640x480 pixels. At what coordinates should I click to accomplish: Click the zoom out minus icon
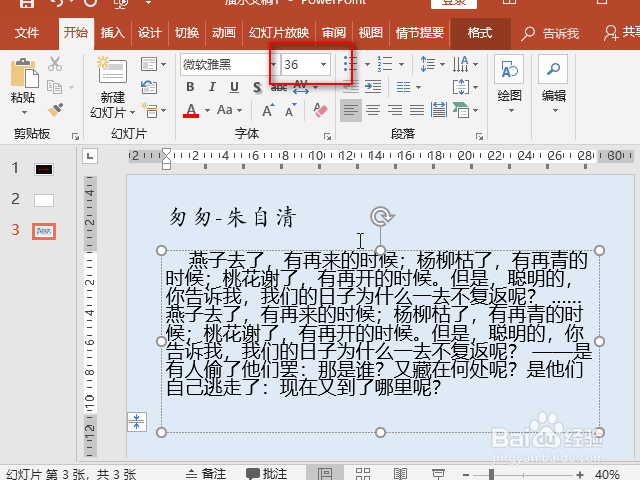466,474
